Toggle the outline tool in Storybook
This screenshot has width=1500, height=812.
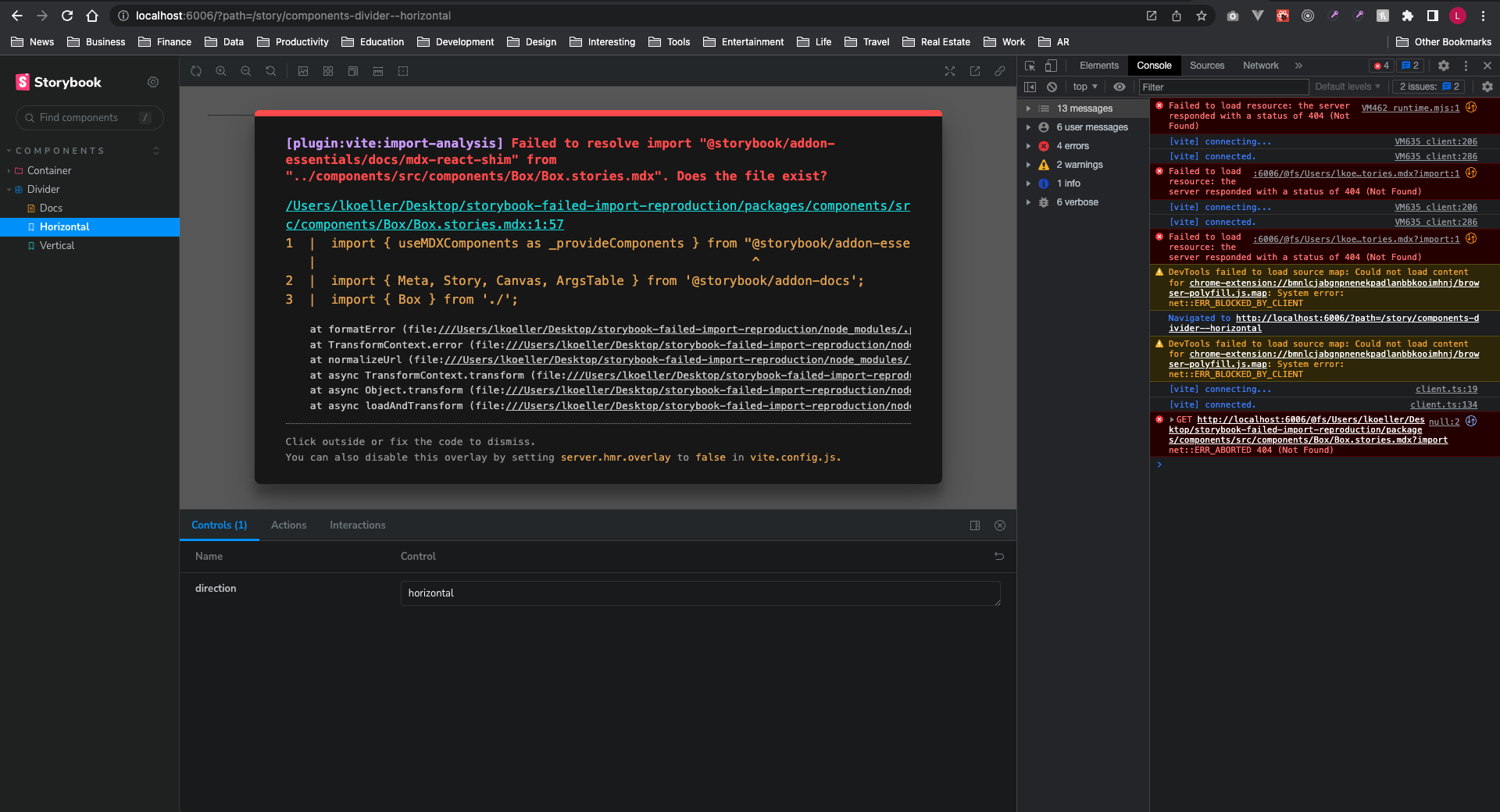coord(403,71)
